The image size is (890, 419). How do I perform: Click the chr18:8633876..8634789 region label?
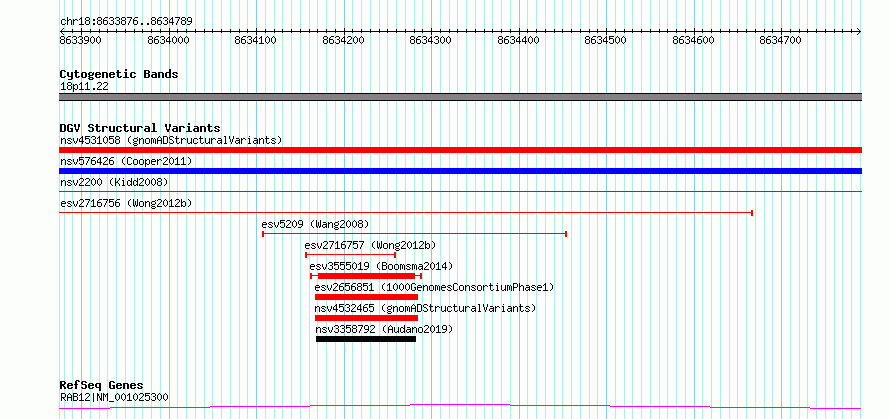126,22
